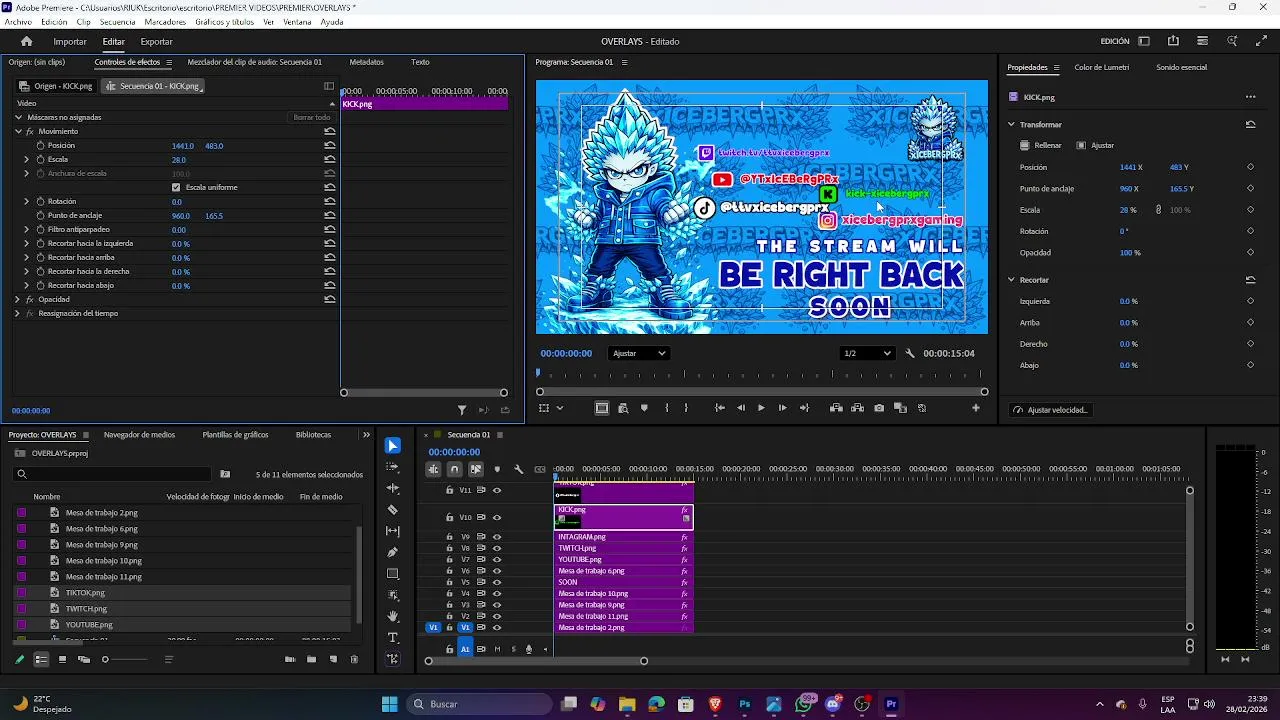Switch to the Exportar tab
The width and height of the screenshot is (1280, 720).
point(156,42)
